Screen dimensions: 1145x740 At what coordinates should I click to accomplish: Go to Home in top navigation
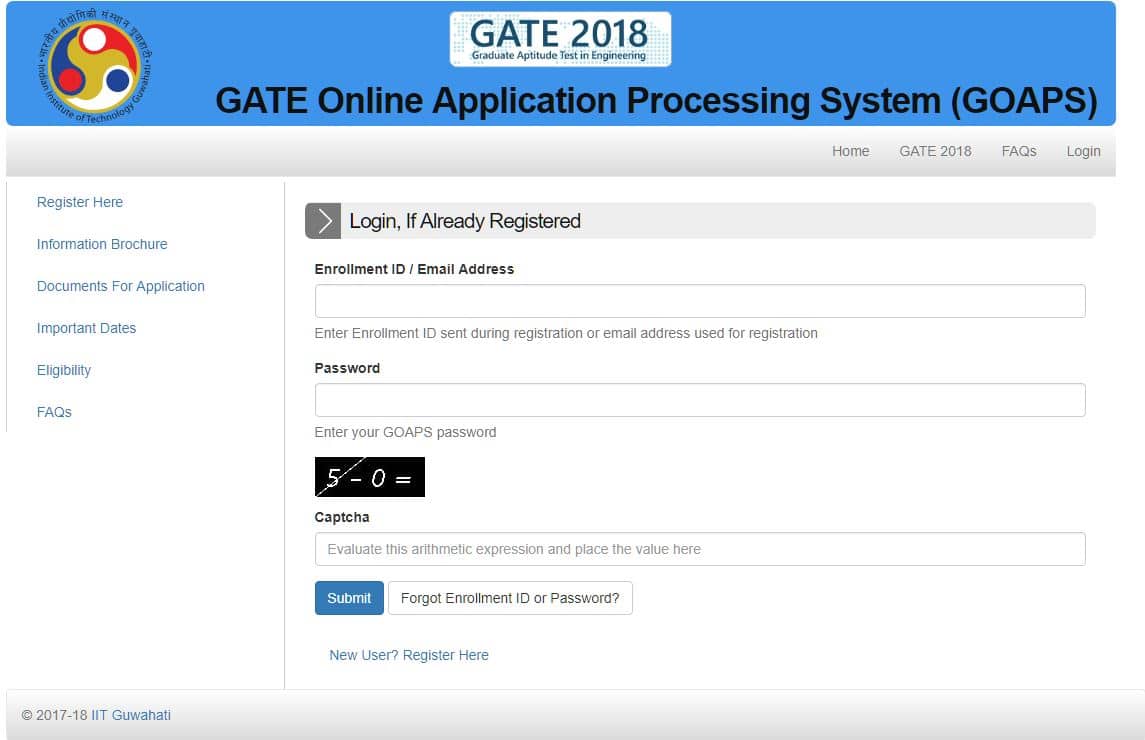click(850, 151)
